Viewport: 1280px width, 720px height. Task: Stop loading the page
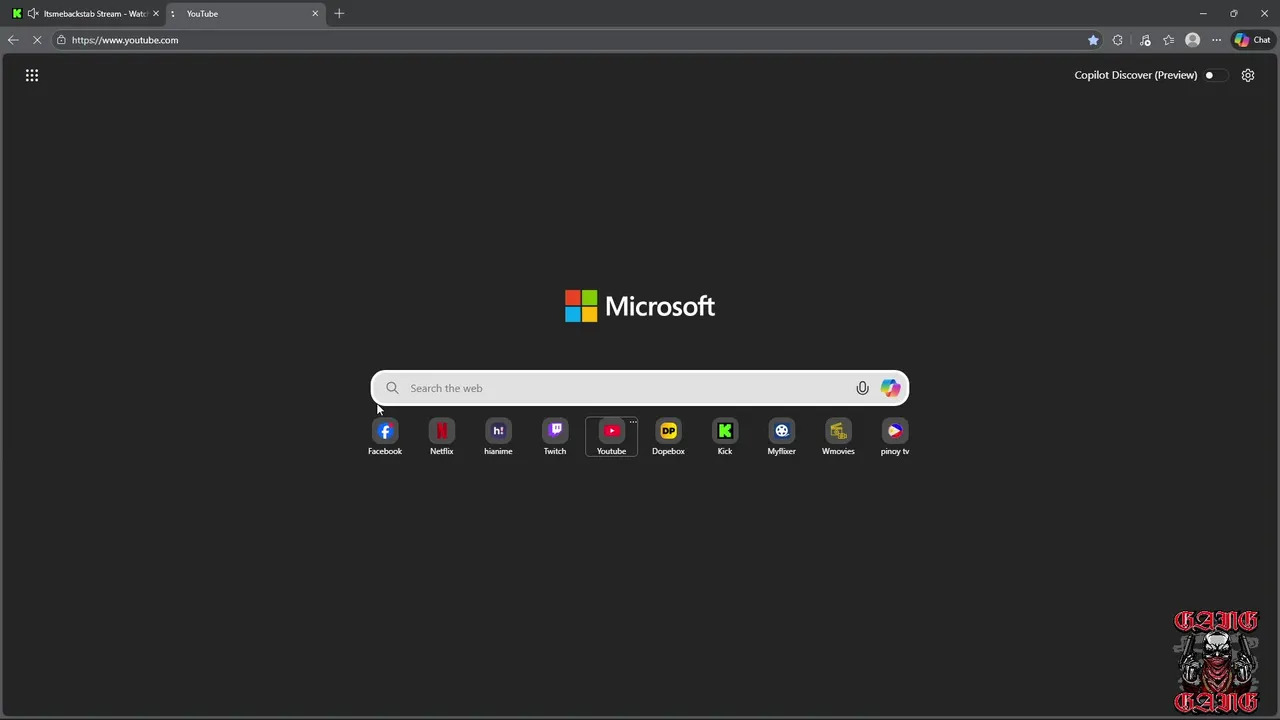(x=37, y=40)
